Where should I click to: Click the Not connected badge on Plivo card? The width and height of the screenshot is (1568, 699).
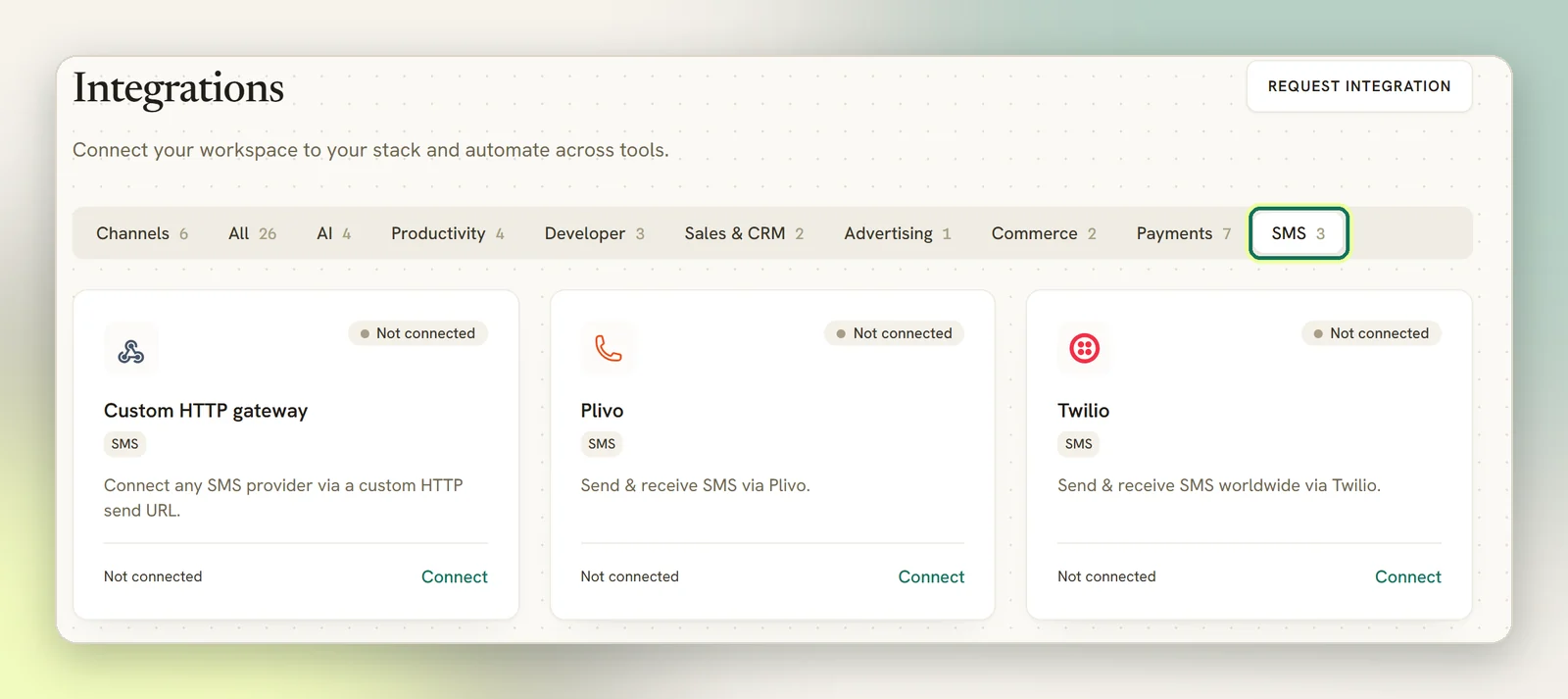(895, 333)
